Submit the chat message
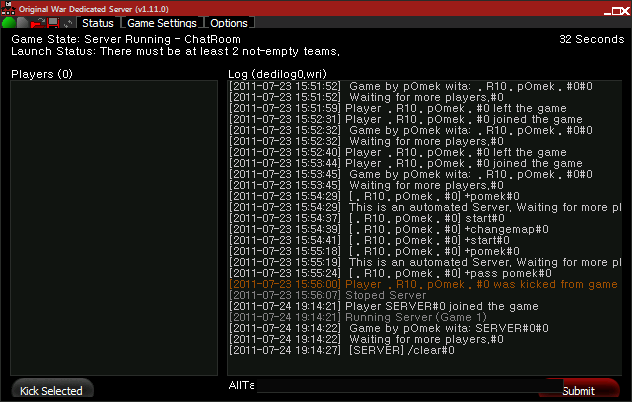The height and width of the screenshot is (402, 632). (x=581, y=390)
